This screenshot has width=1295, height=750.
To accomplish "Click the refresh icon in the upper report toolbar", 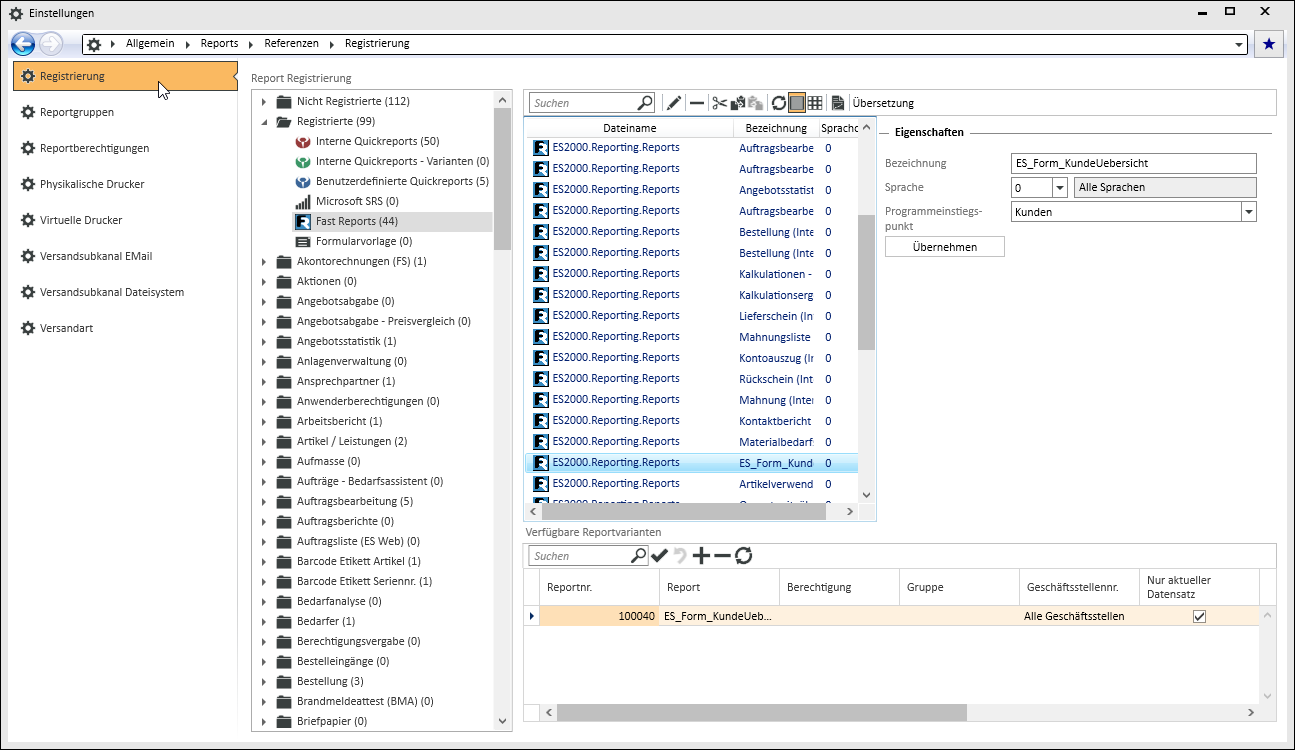I will coord(778,103).
